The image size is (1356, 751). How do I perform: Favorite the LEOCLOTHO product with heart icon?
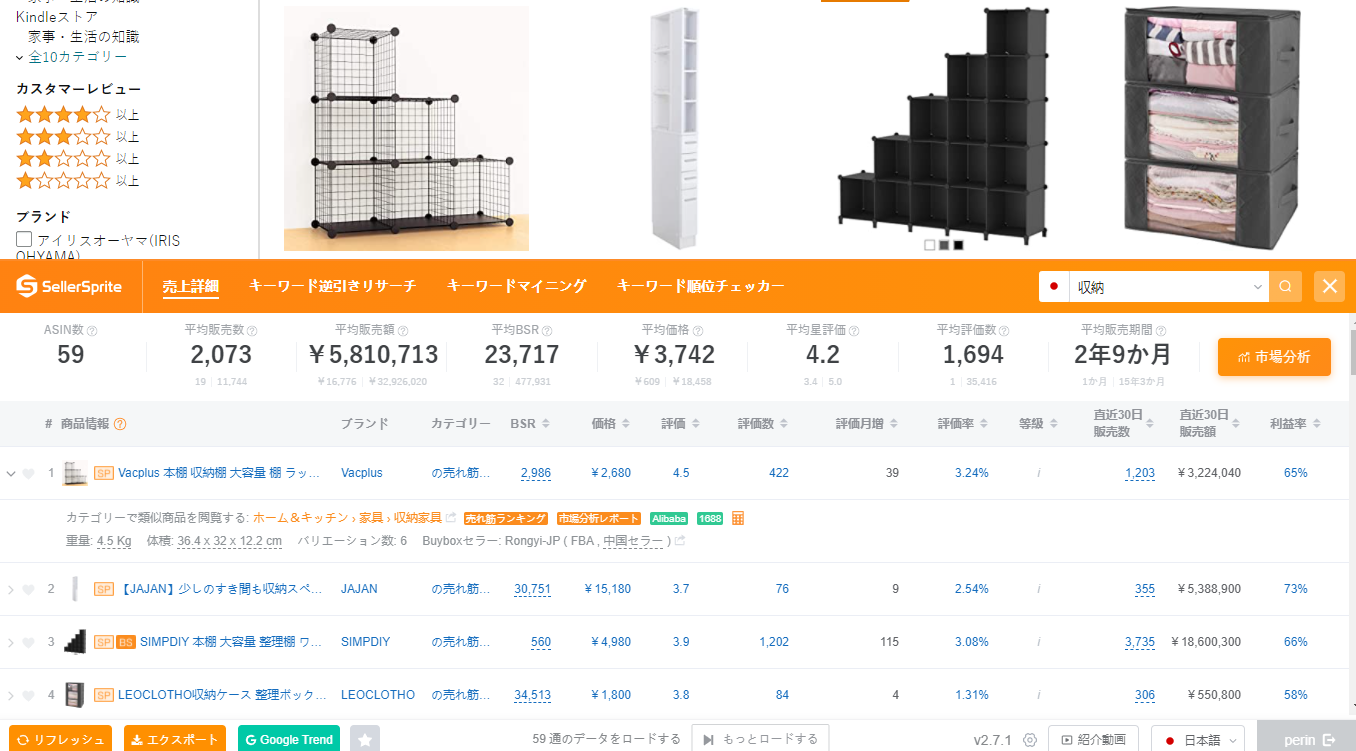coord(28,696)
